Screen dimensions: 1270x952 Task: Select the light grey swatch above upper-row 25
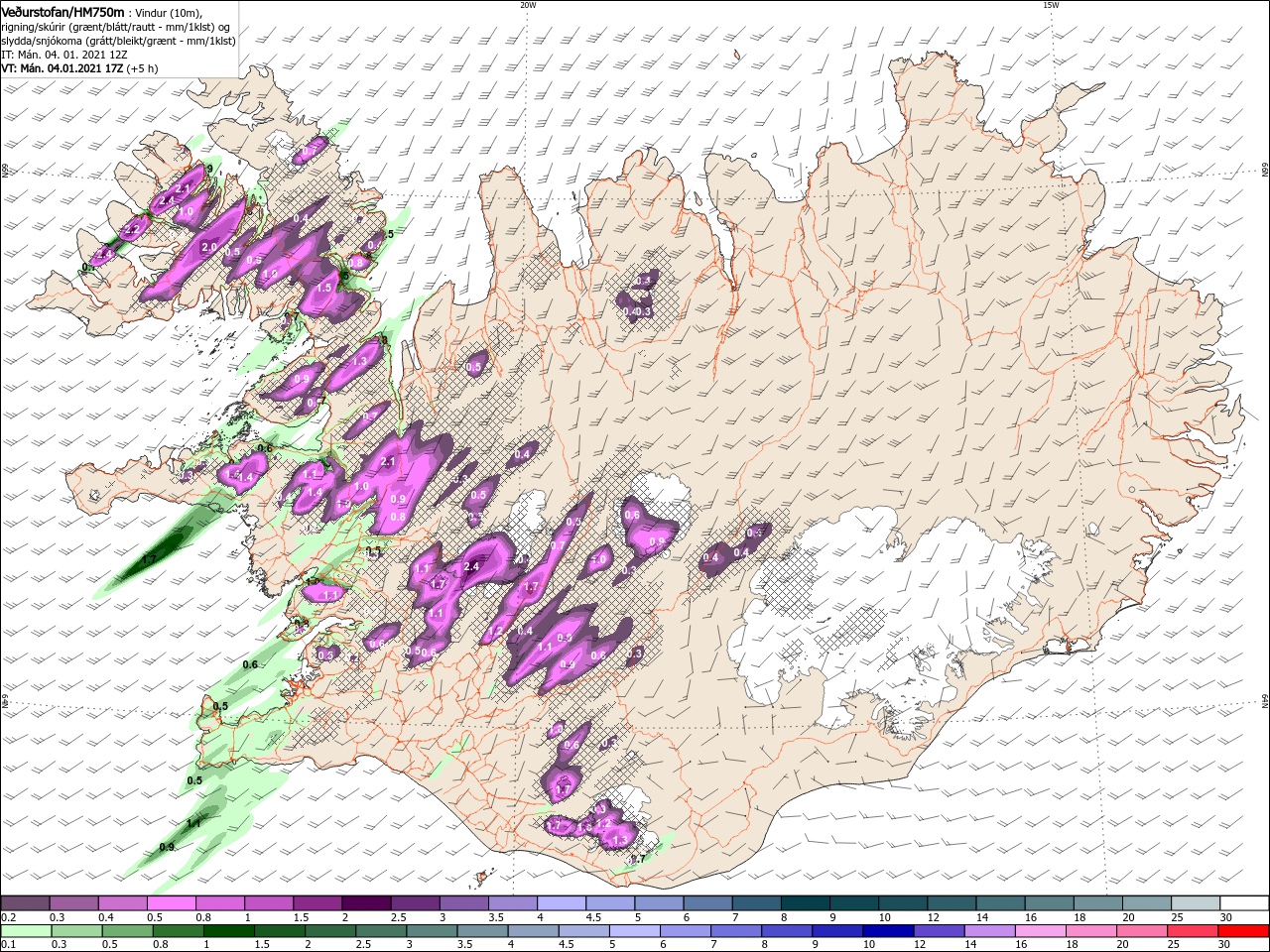pyautogui.click(x=1195, y=903)
